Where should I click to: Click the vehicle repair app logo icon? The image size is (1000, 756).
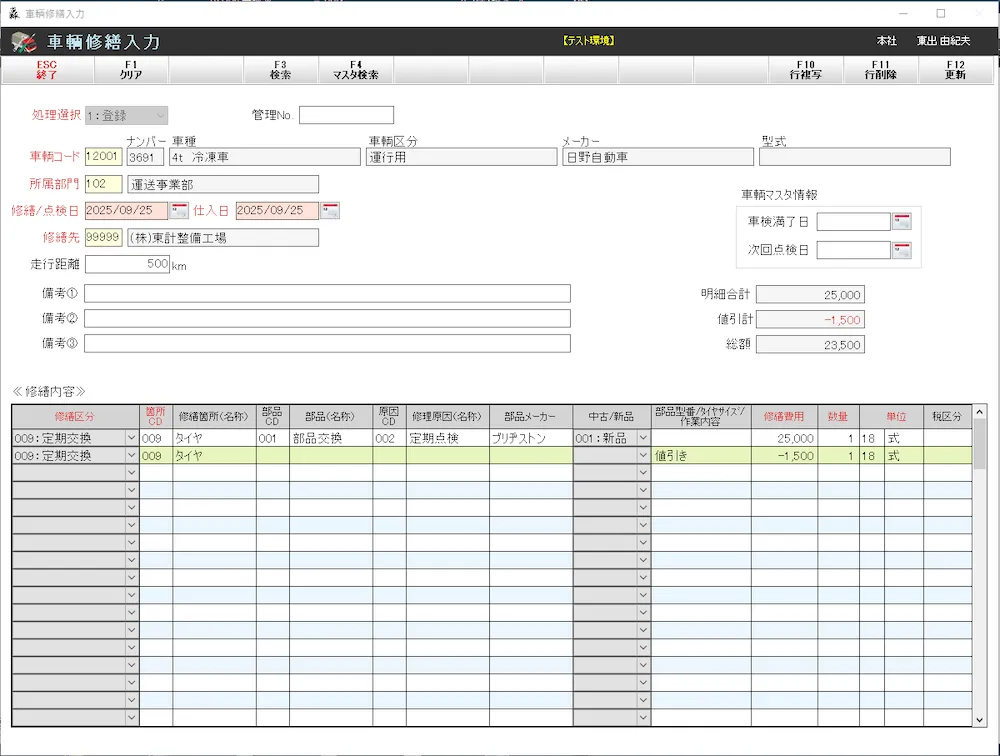[x=23, y=42]
